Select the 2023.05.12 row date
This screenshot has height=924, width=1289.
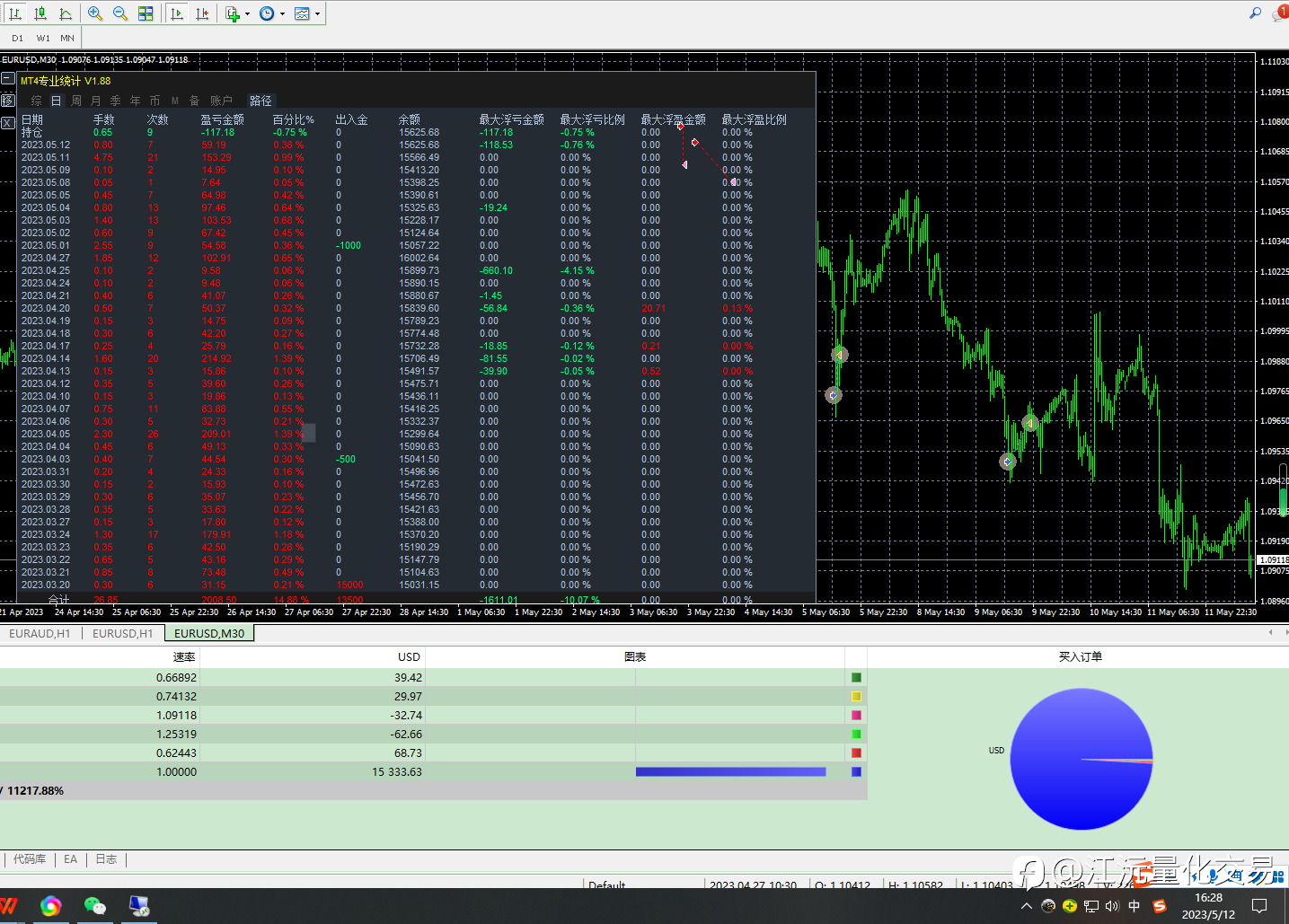click(46, 145)
